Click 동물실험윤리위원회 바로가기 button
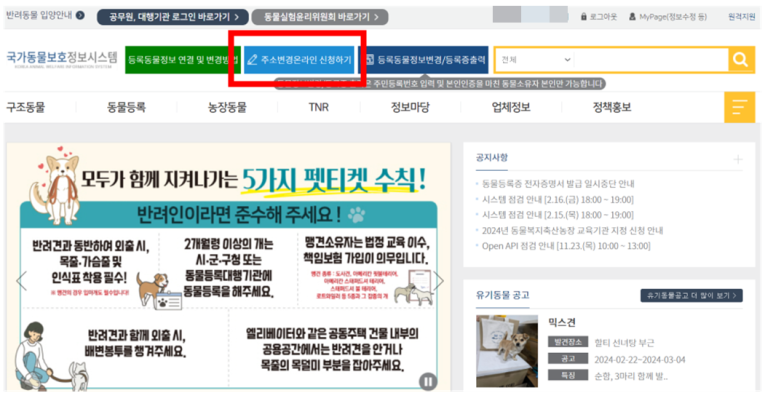The width and height of the screenshot is (773, 409). tap(320, 17)
